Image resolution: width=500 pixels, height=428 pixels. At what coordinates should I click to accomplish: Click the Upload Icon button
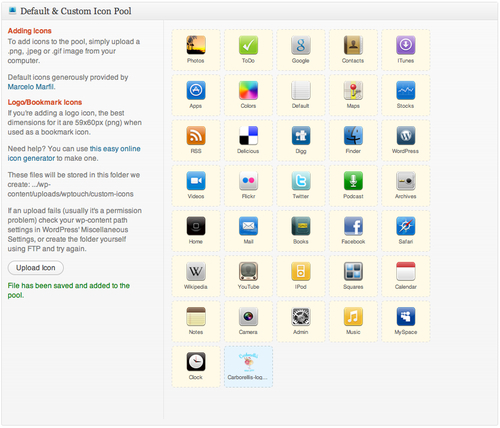[x=36, y=268]
